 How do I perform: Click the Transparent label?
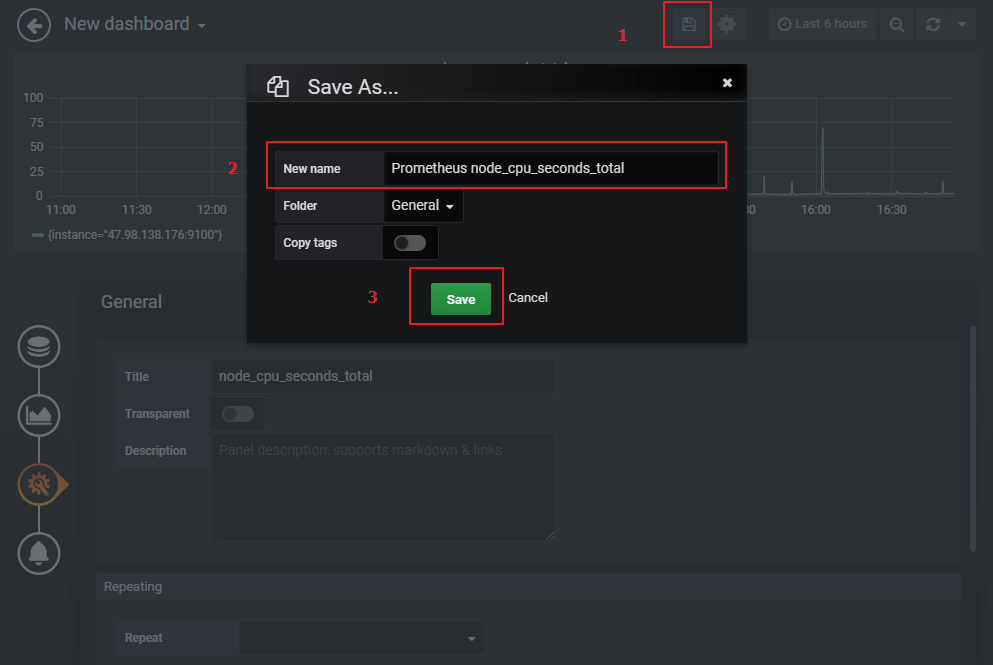[157, 414]
